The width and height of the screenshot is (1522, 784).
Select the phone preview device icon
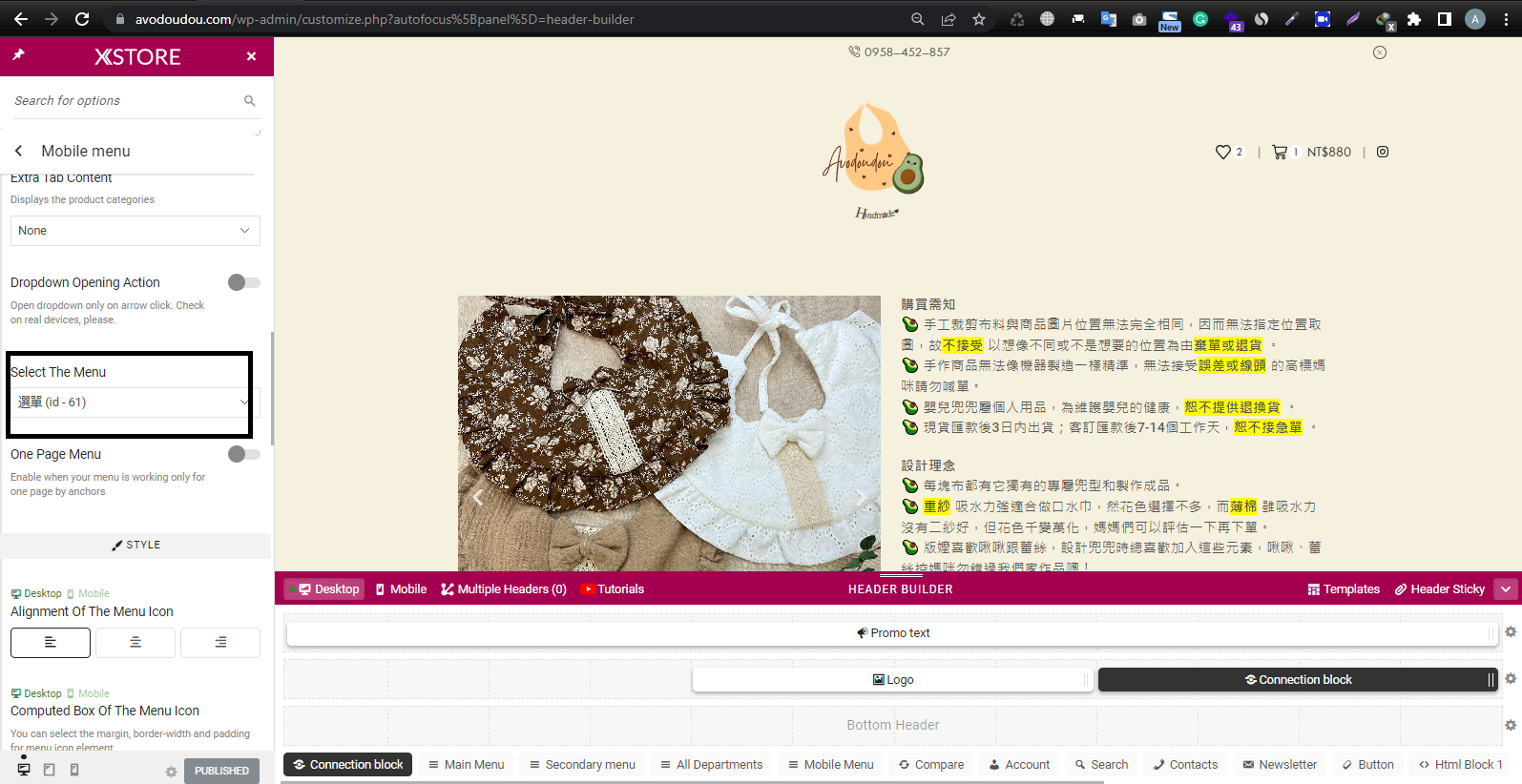[74, 770]
